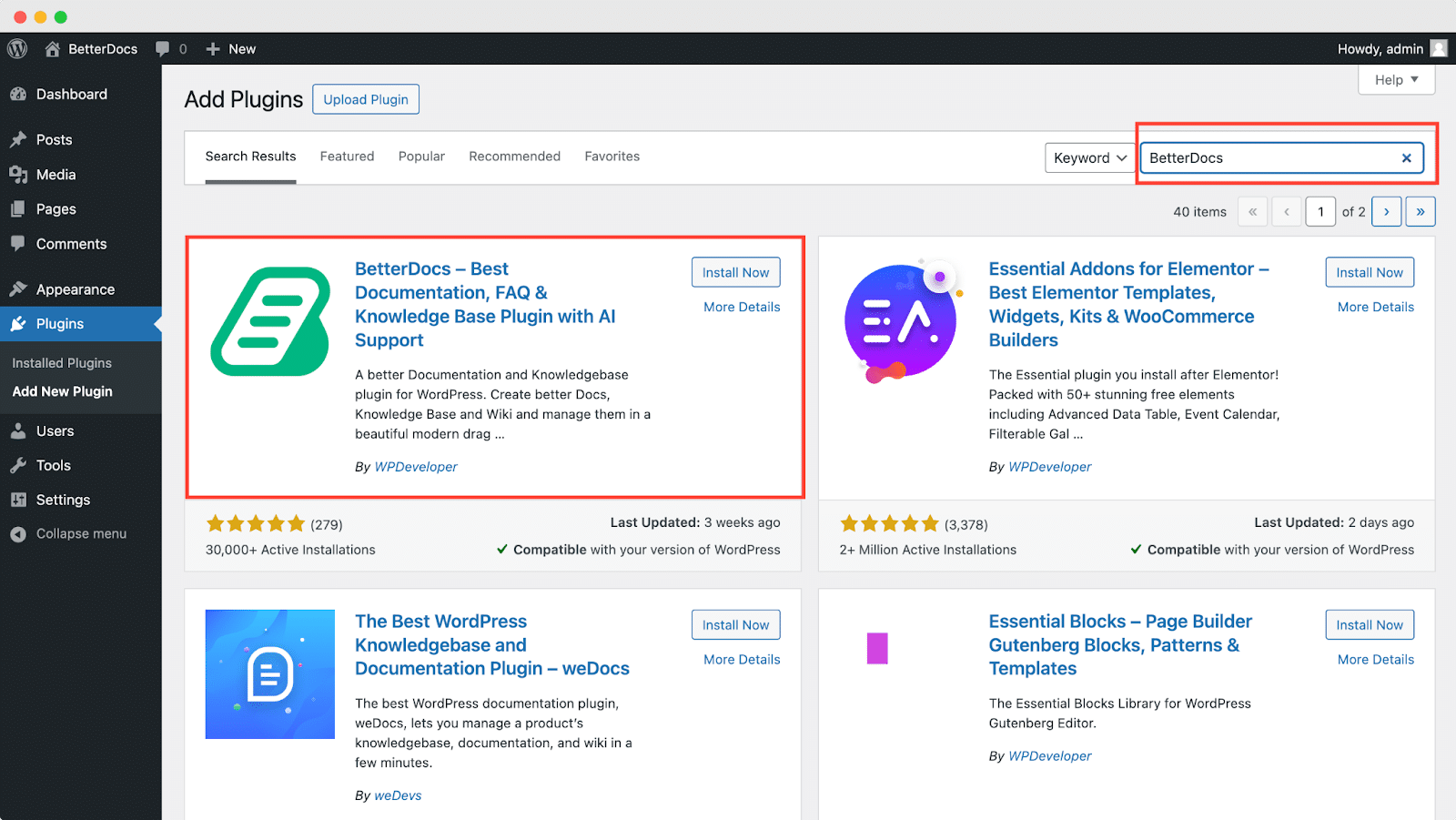Open Pages from the sidebar
The image size is (1456, 820).
click(54, 208)
